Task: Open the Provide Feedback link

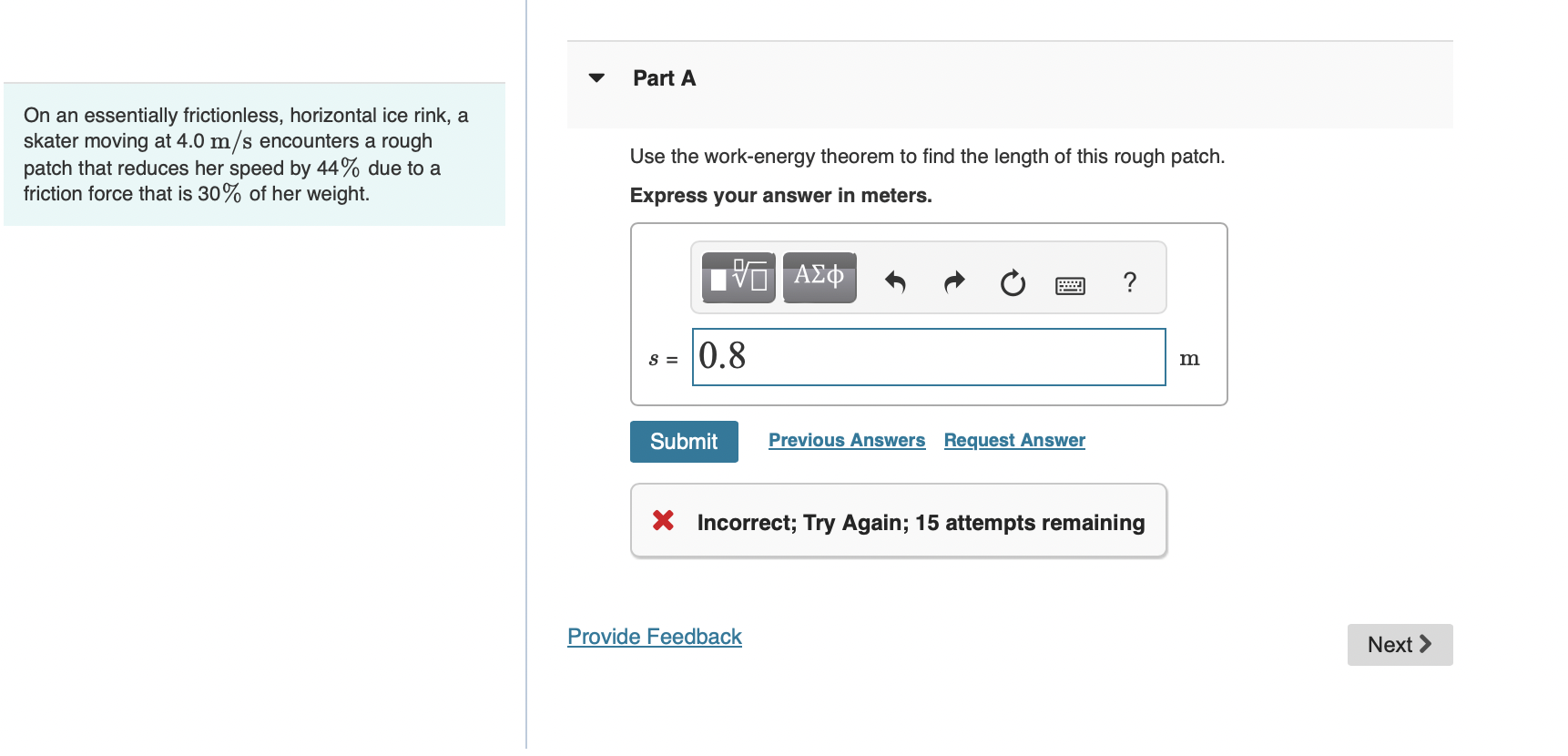Action: point(653,637)
